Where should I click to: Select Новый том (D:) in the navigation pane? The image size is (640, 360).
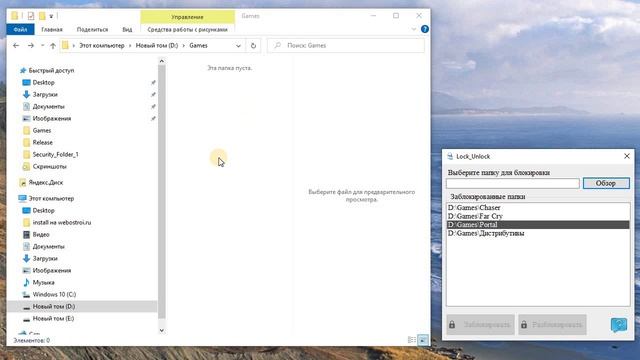coord(54,307)
